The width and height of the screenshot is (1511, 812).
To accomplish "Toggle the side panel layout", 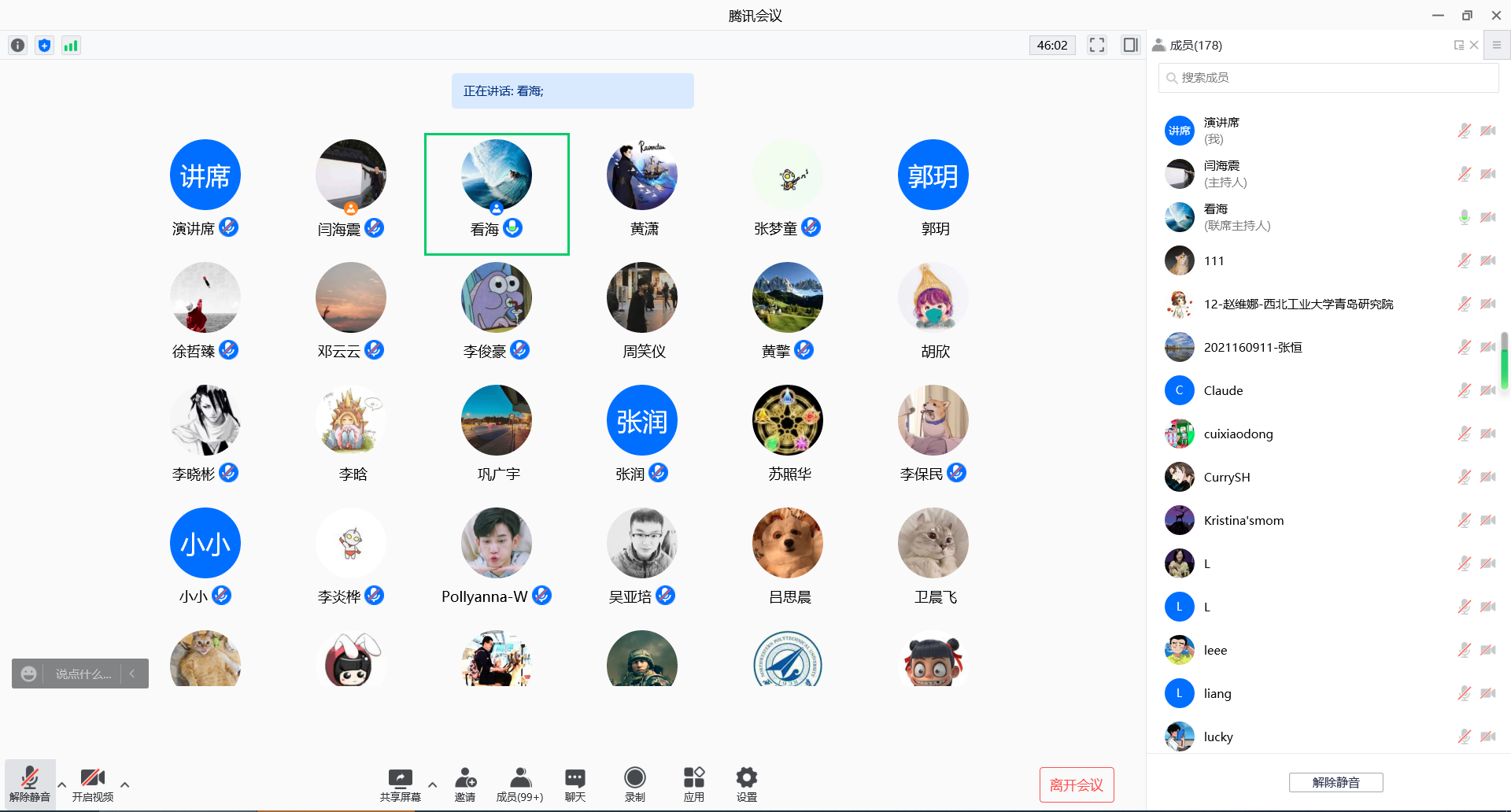I will click(1130, 45).
